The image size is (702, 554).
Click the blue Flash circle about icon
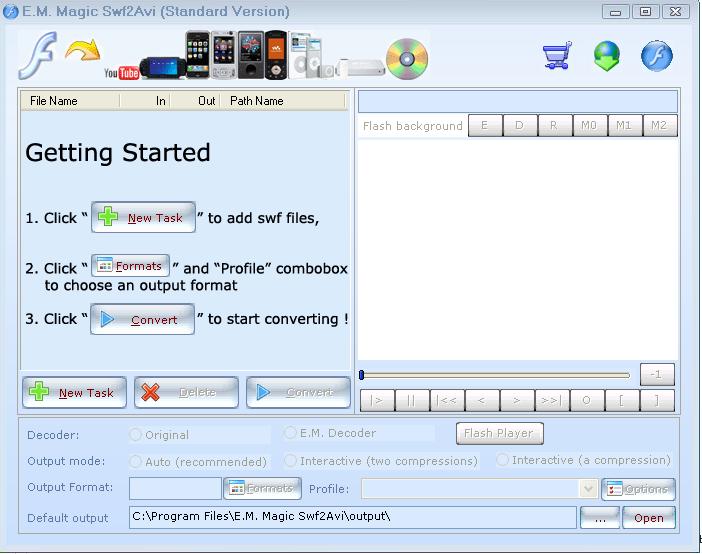point(657,56)
